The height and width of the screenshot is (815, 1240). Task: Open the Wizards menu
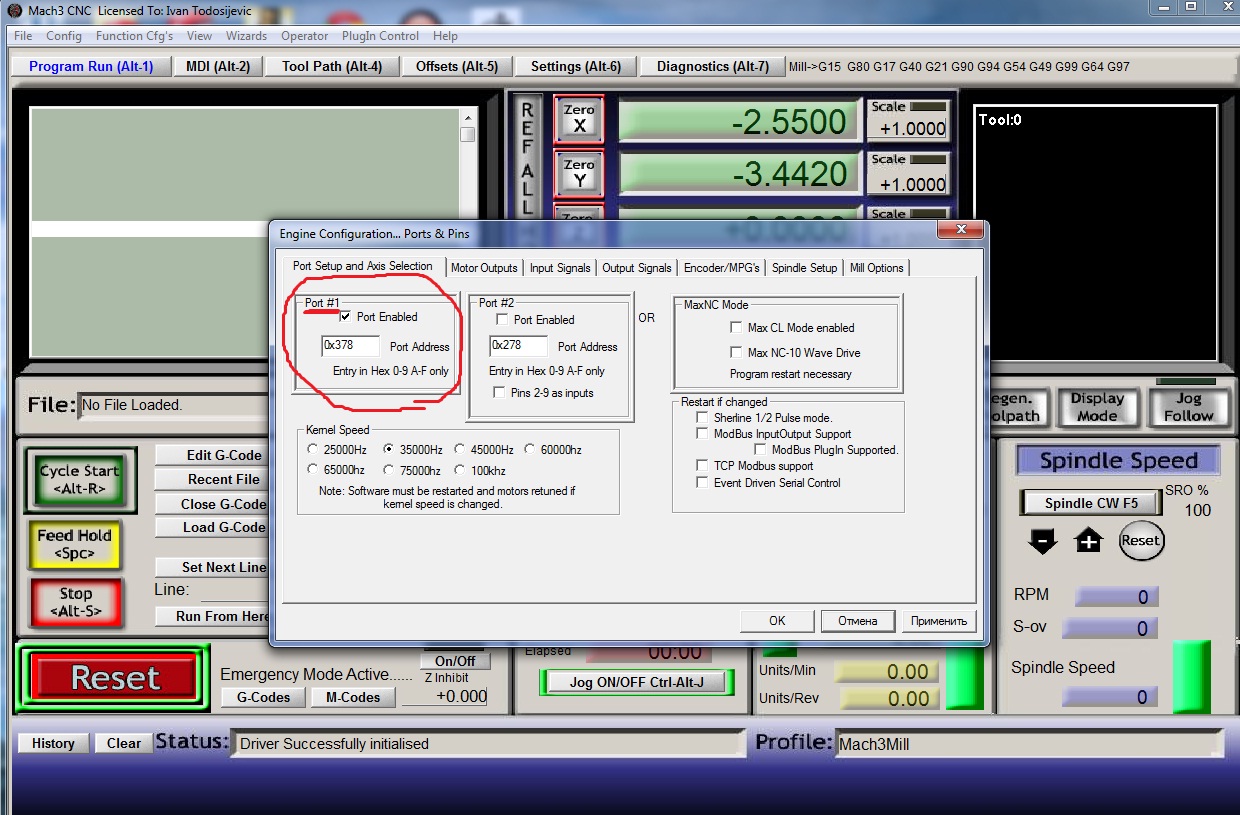pos(246,35)
